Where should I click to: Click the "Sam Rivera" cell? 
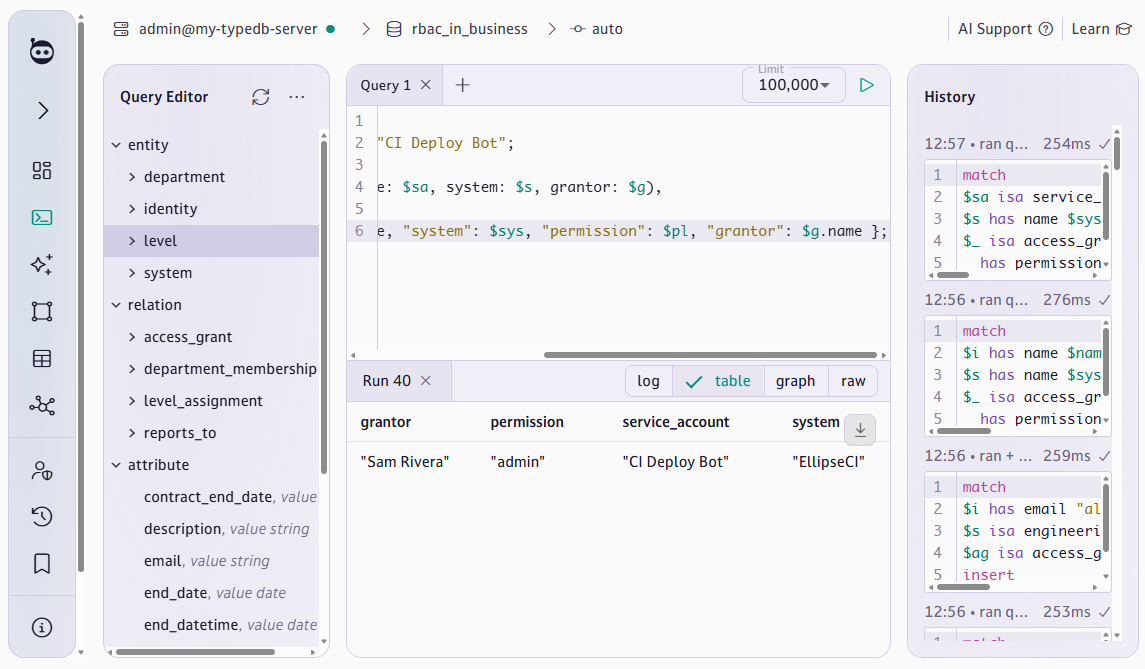coord(405,462)
